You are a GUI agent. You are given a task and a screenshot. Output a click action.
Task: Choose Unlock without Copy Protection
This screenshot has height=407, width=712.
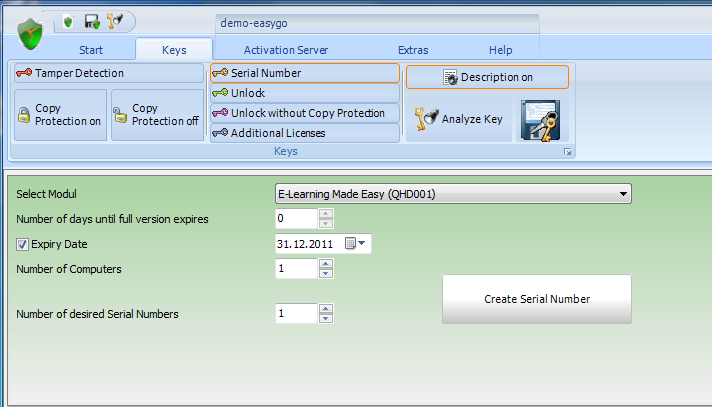pyautogui.click(x=305, y=113)
